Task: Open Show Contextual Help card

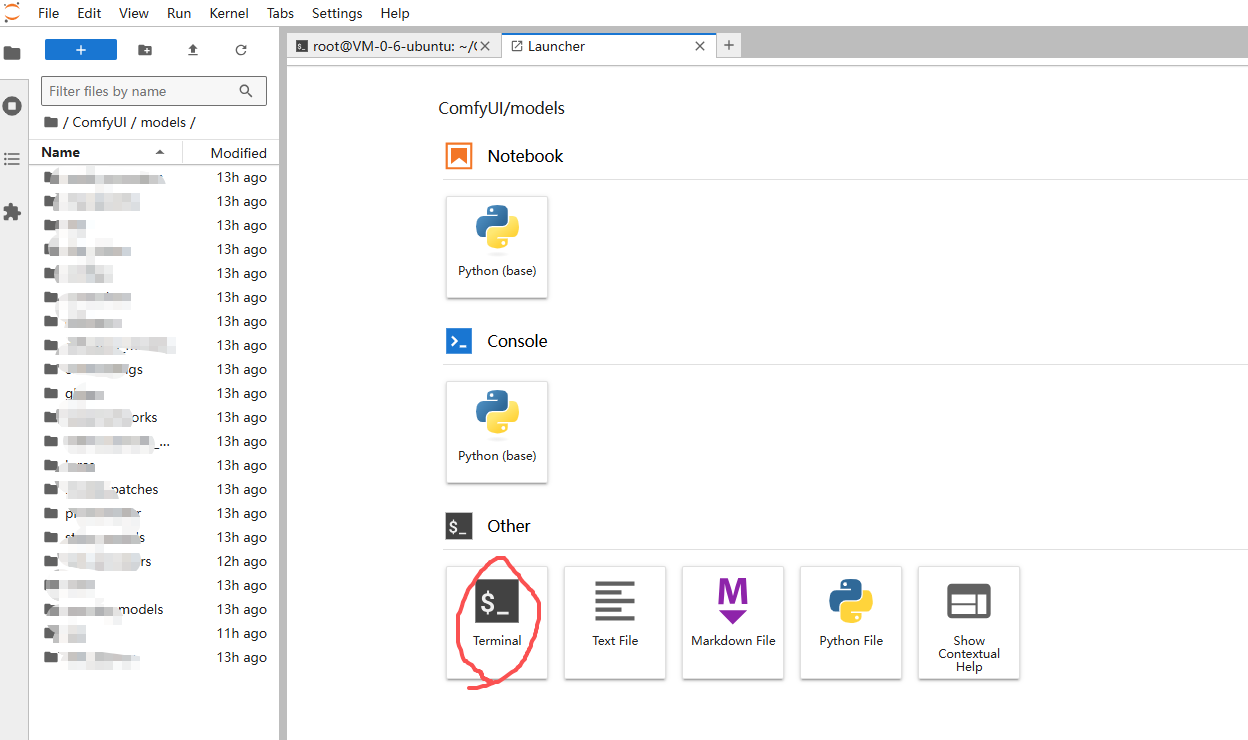Action: click(969, 622)
